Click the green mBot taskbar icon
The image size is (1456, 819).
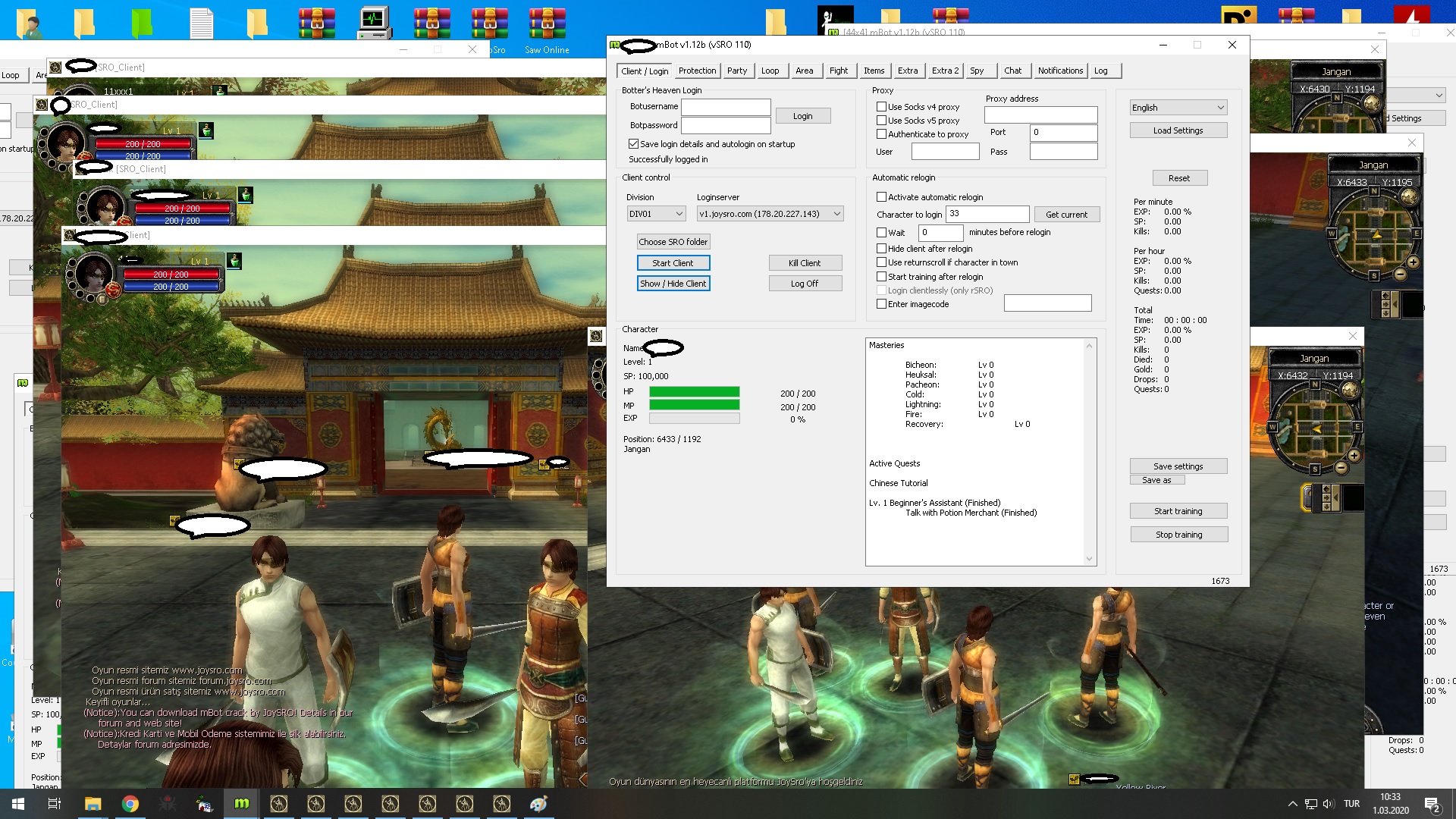(x=242, y=804)
